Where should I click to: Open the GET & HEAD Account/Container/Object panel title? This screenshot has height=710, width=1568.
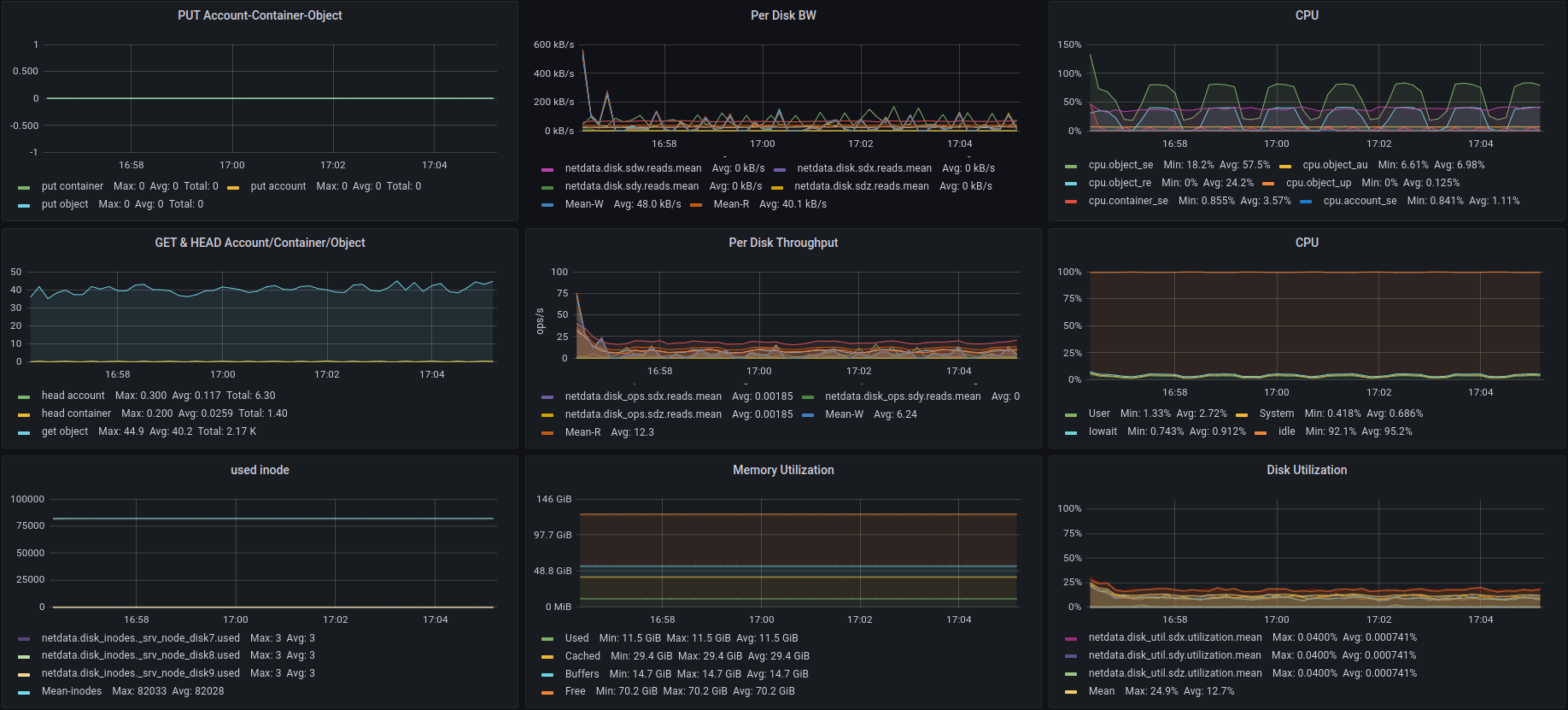260,243
